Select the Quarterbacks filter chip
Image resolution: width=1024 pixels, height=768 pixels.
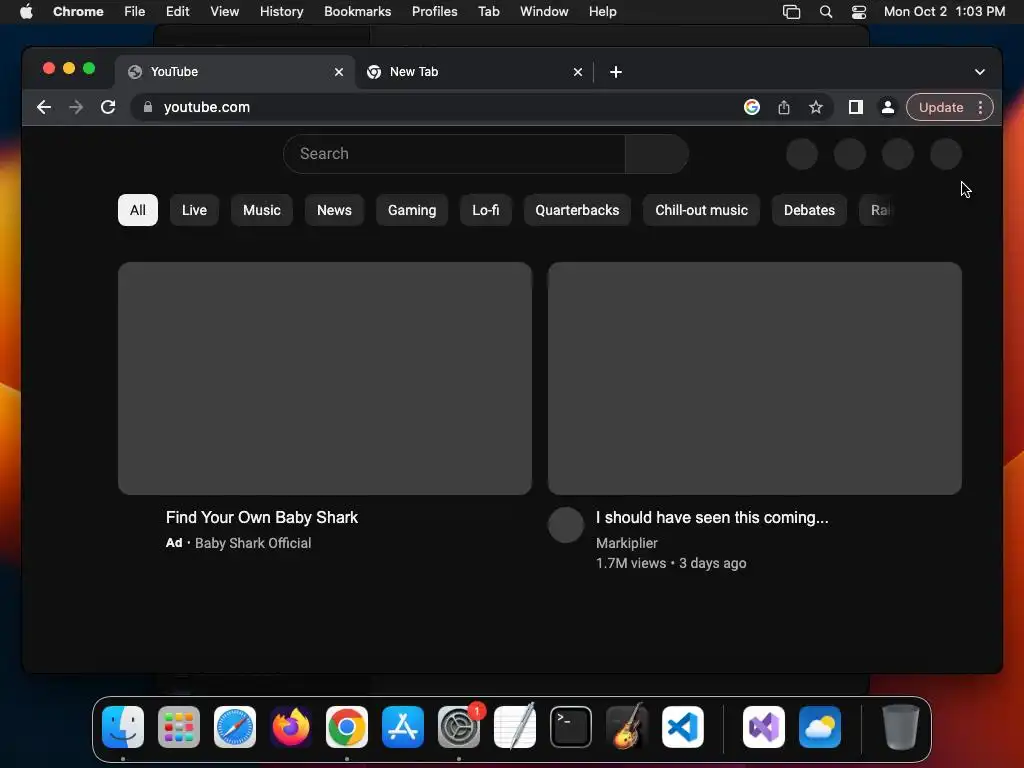(577, 210)
